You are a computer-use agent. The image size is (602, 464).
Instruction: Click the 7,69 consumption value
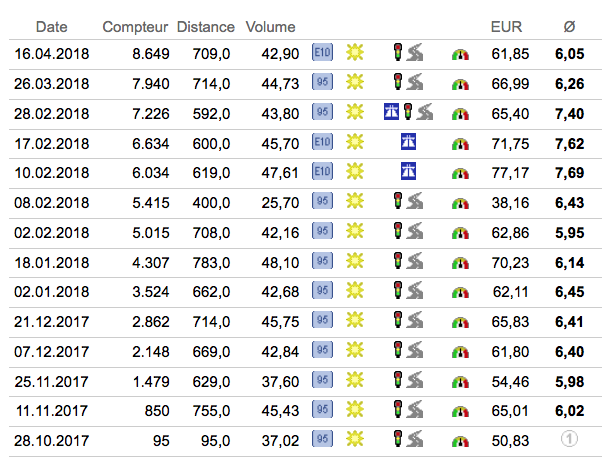(x=569, y=172)
